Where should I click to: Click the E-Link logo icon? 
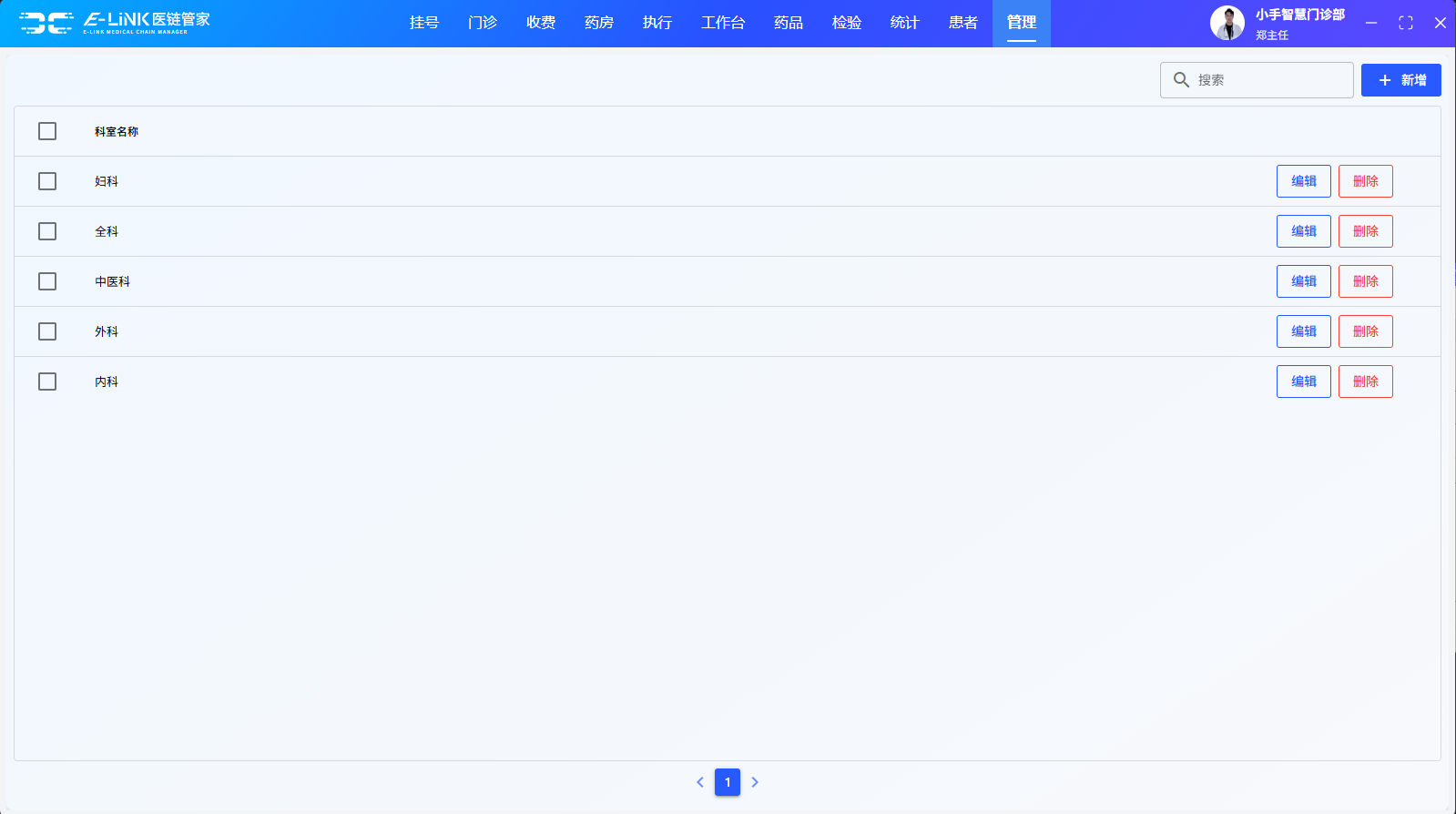coord(46,23)
